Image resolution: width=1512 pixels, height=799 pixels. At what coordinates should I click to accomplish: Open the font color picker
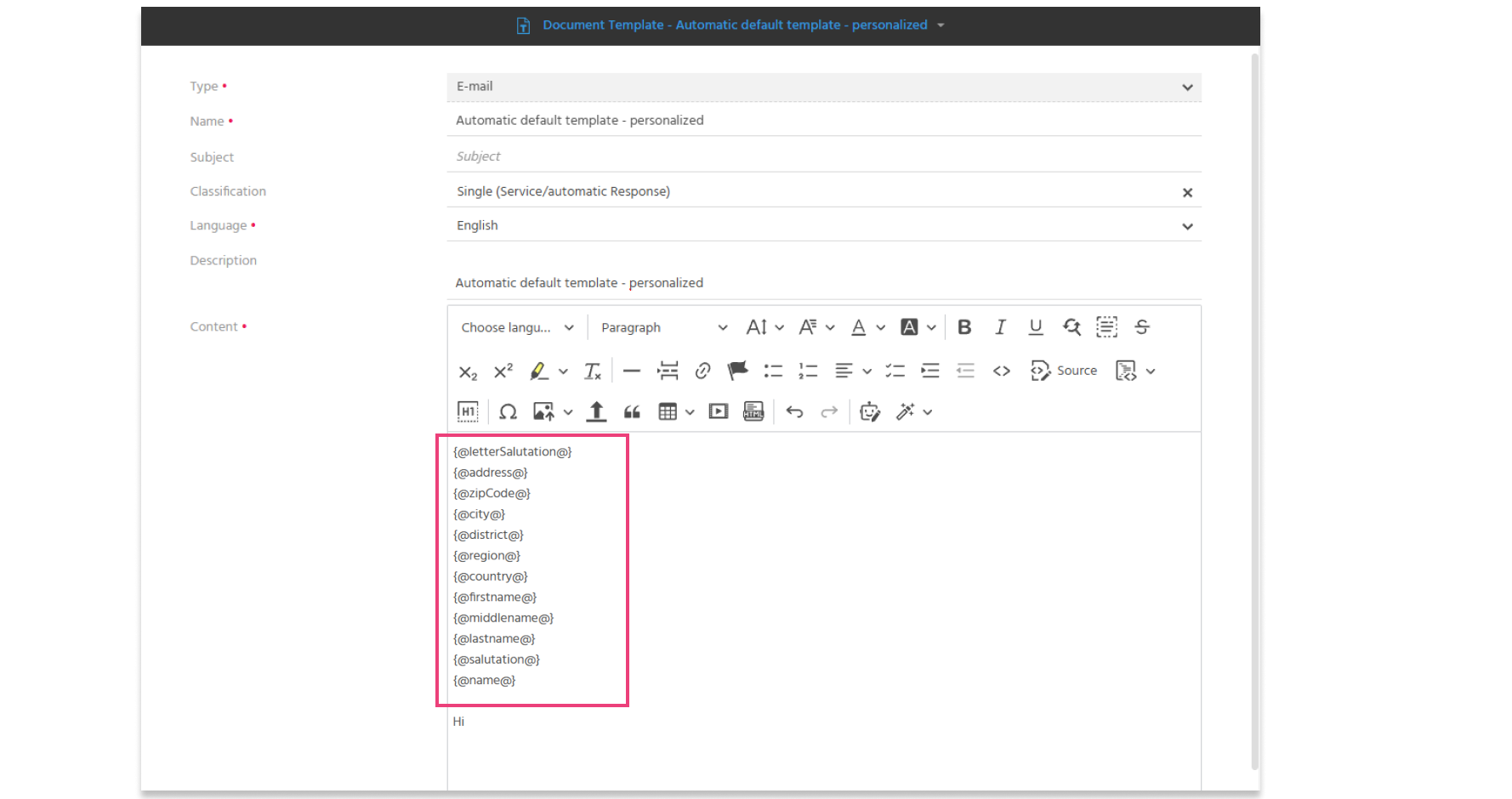(868, 327)
